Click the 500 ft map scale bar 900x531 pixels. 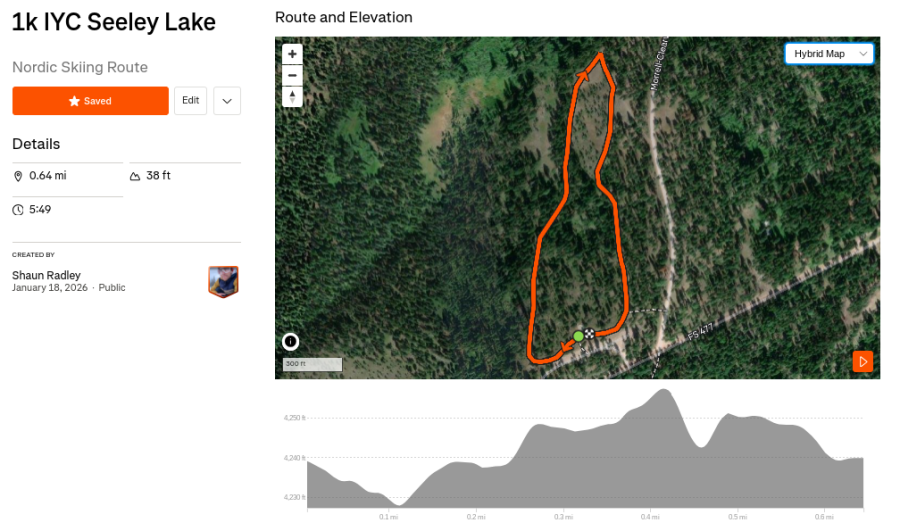[x=313, y=364]
